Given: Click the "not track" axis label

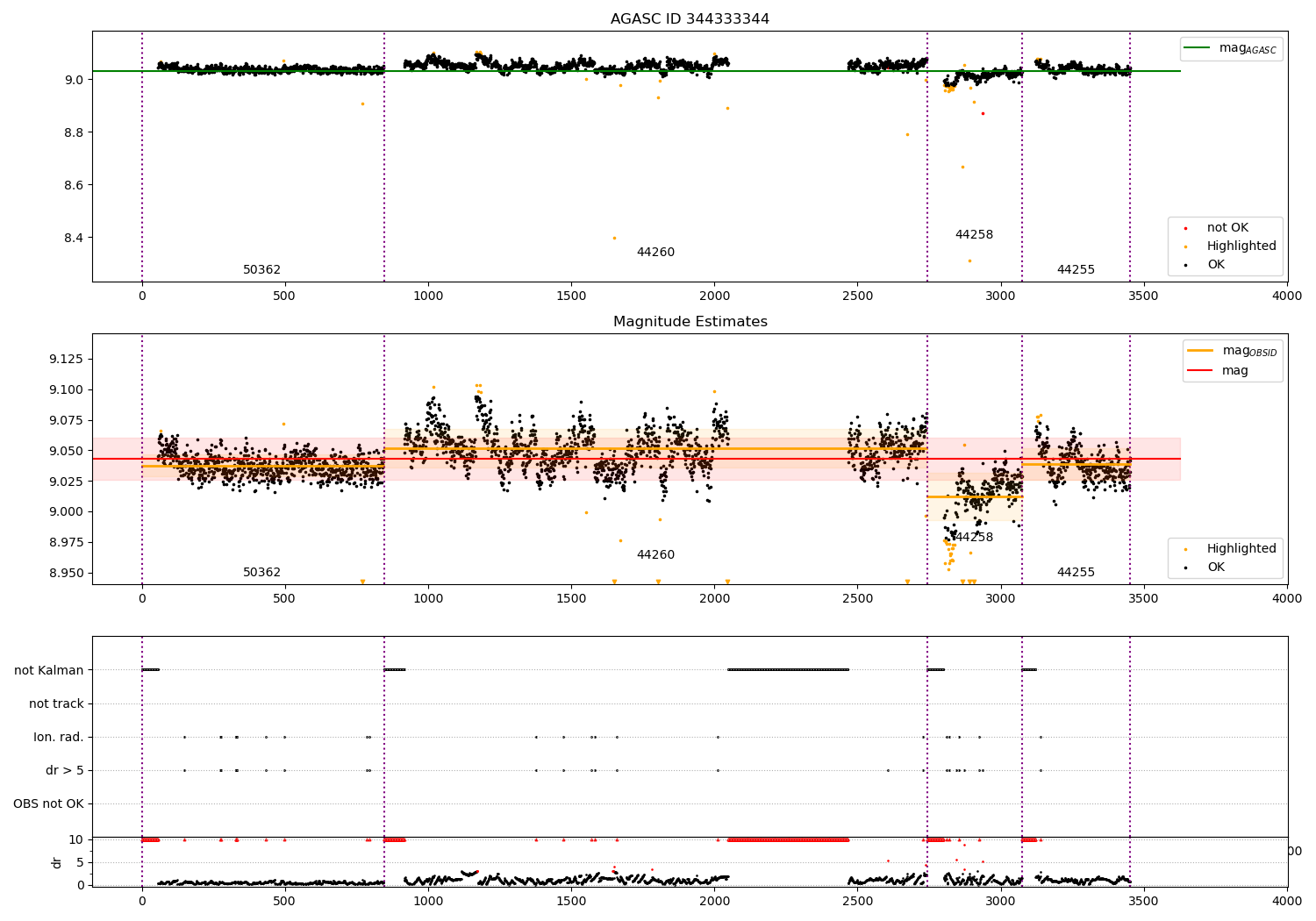Looking at the screenshot, I should tap(56, 704).
